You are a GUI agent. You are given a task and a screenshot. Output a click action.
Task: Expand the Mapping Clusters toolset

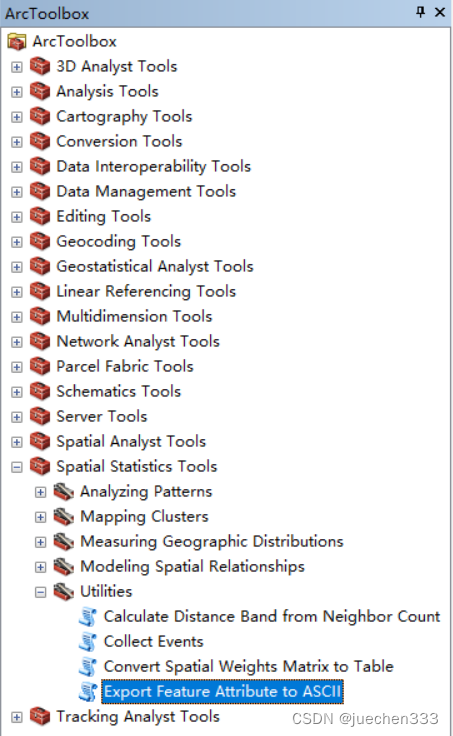point(41,517)
